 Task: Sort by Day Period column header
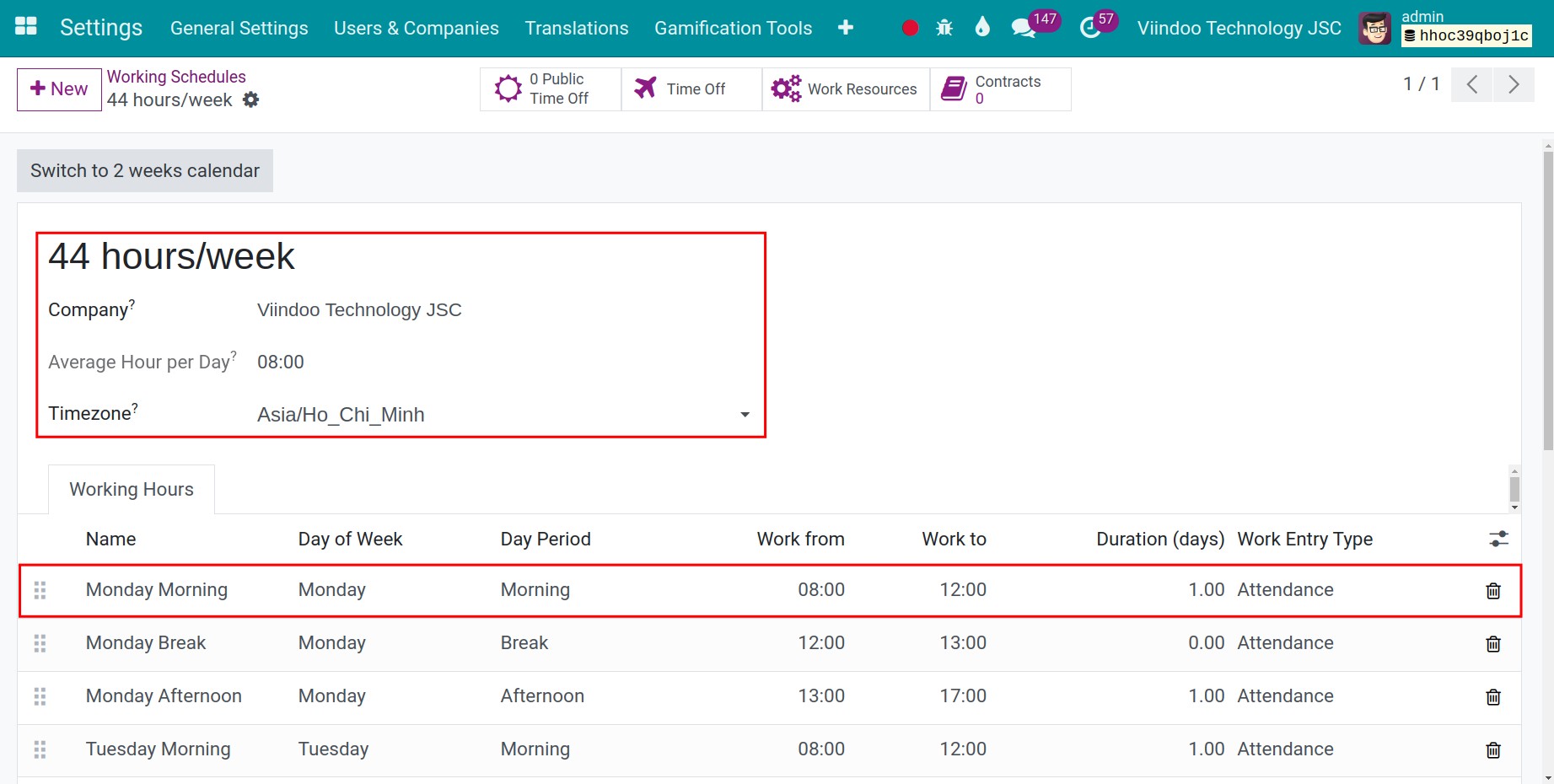546,539
